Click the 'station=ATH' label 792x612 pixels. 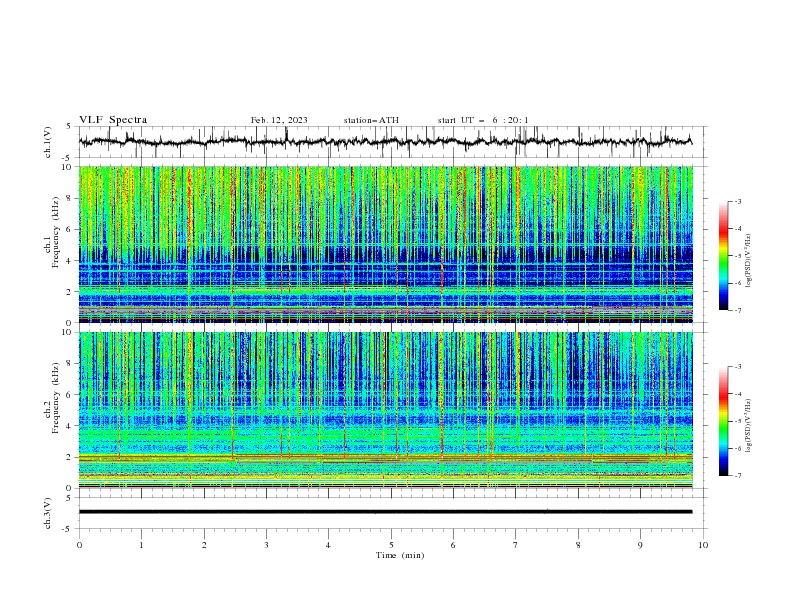pyautogui.click(x=371, y=120)
